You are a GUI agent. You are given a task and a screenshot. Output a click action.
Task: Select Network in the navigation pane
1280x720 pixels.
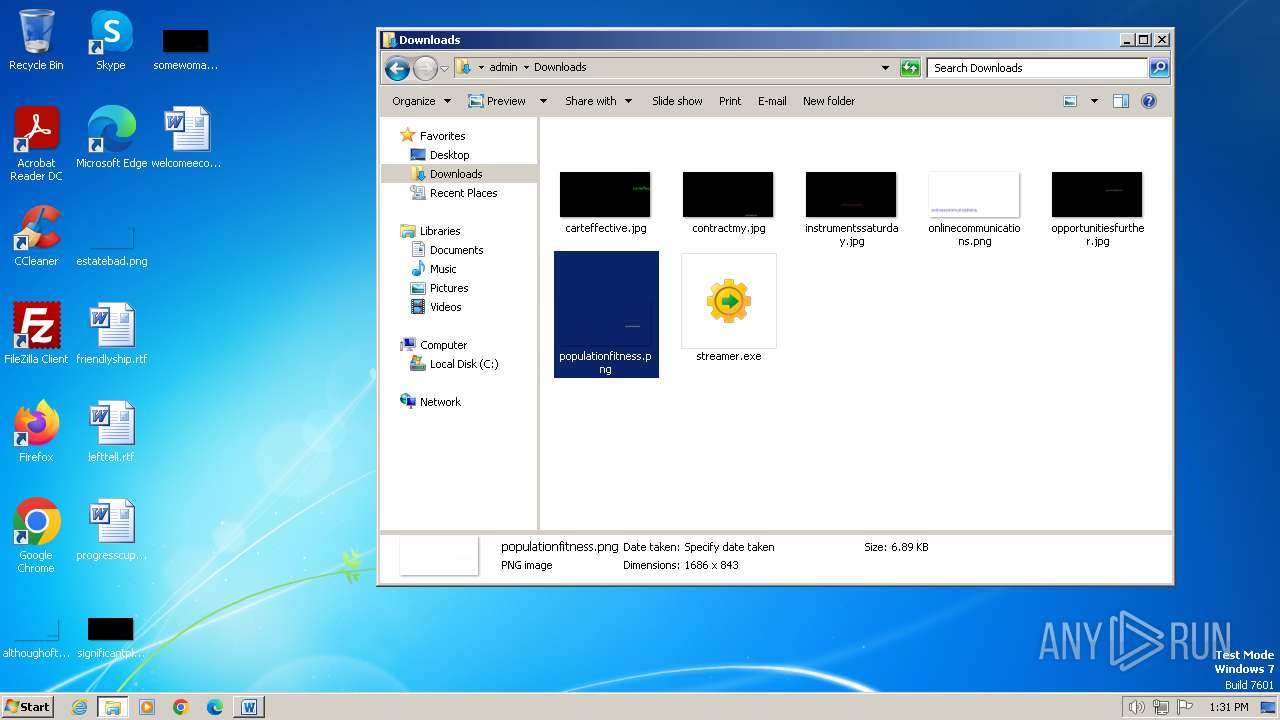pyautogui.click(x=440, y=402)
